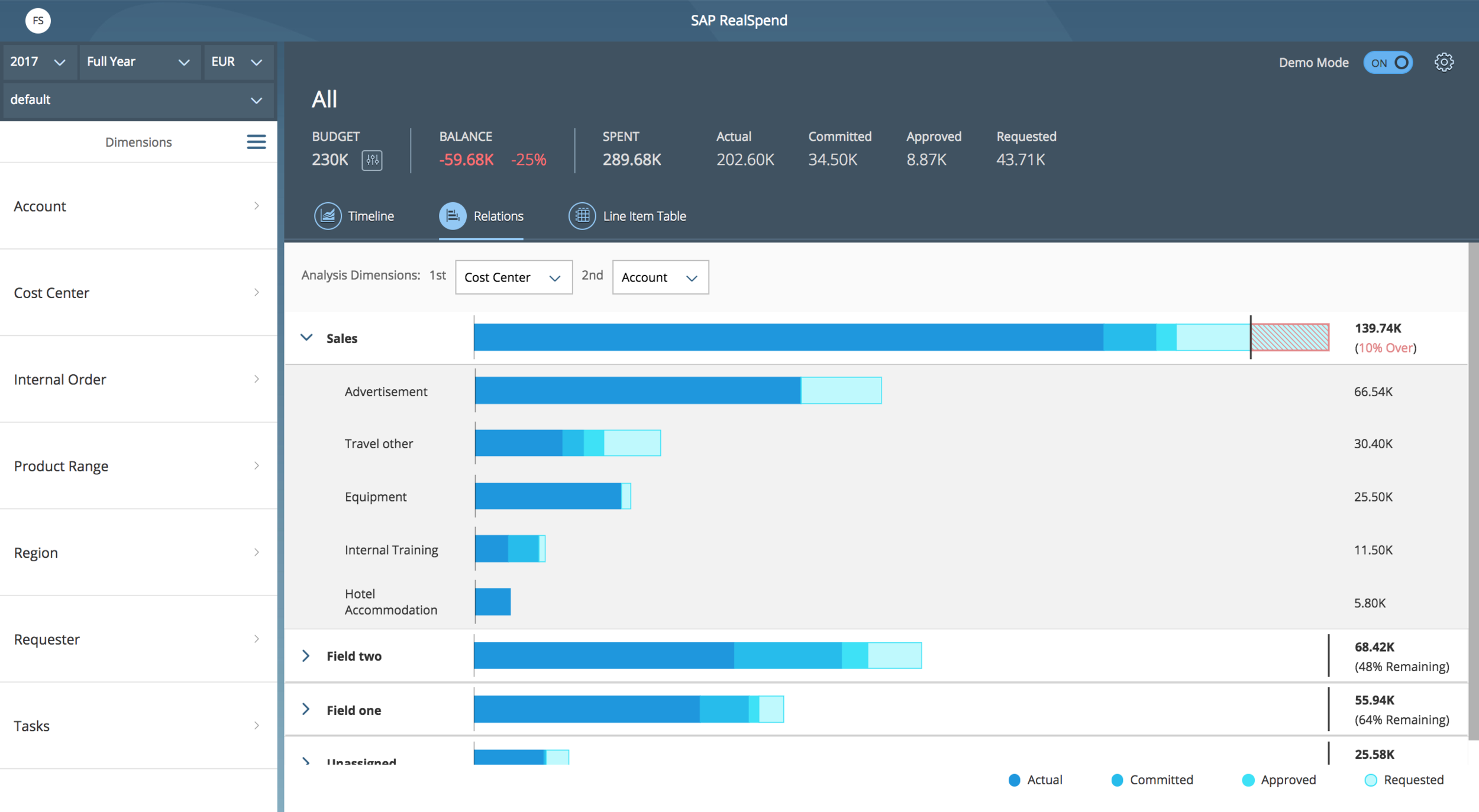Click the Actual legend dot
Image resolution: width=1479 pixels, height=812 pixels.
tap(1014, 780)
